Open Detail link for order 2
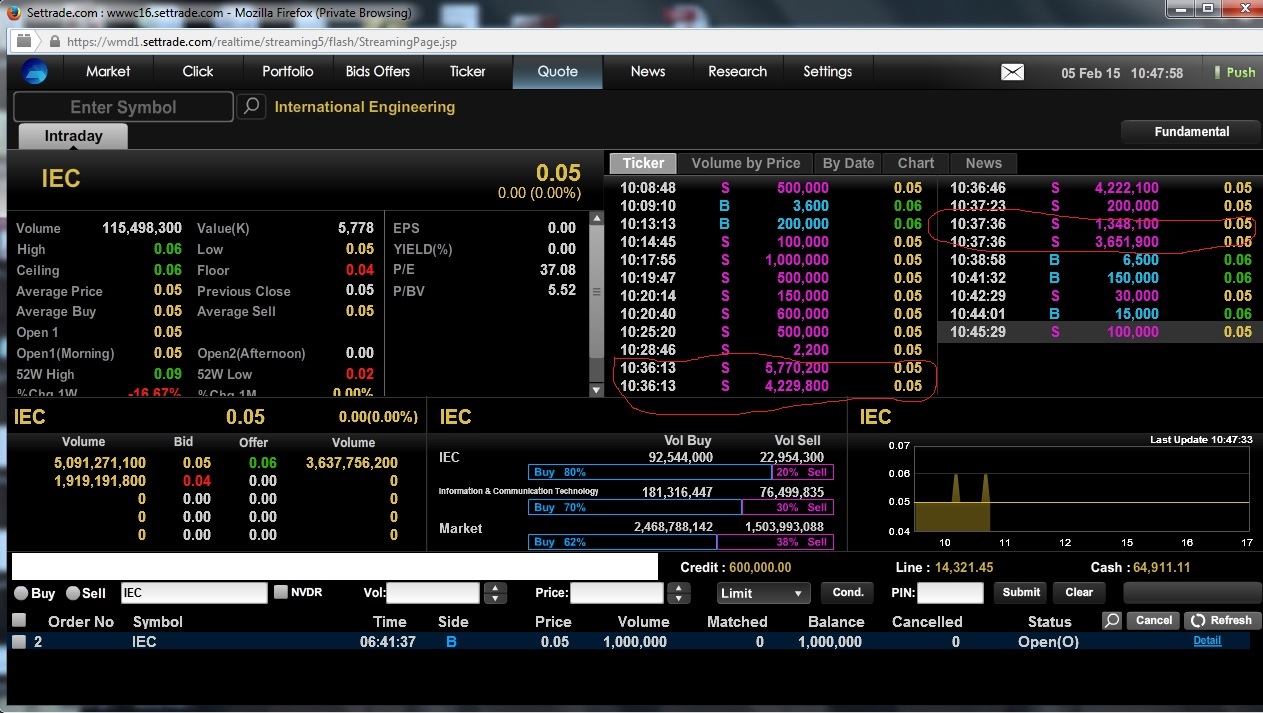This screenshot has width=1263, height=713. [x=1207, y=641]
